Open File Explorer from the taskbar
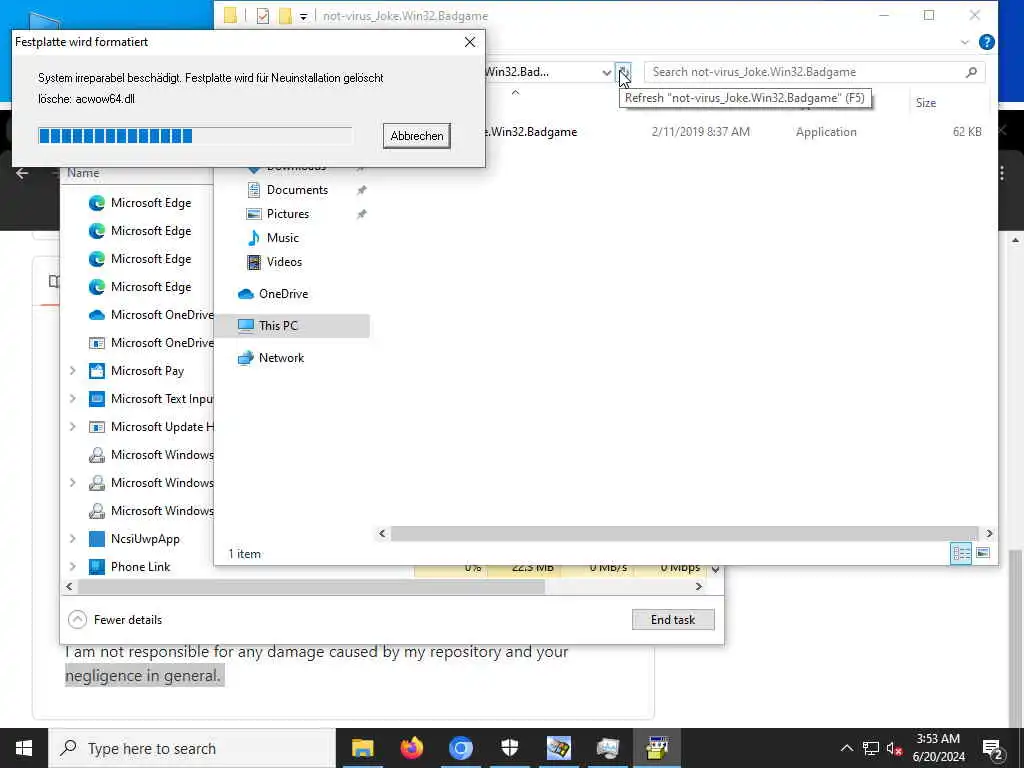1024x768 pixels. point(362,748)
